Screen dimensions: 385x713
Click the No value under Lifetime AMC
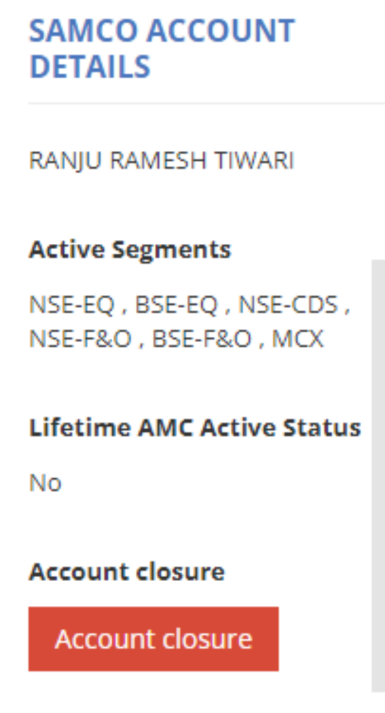(x=45, y=482)
